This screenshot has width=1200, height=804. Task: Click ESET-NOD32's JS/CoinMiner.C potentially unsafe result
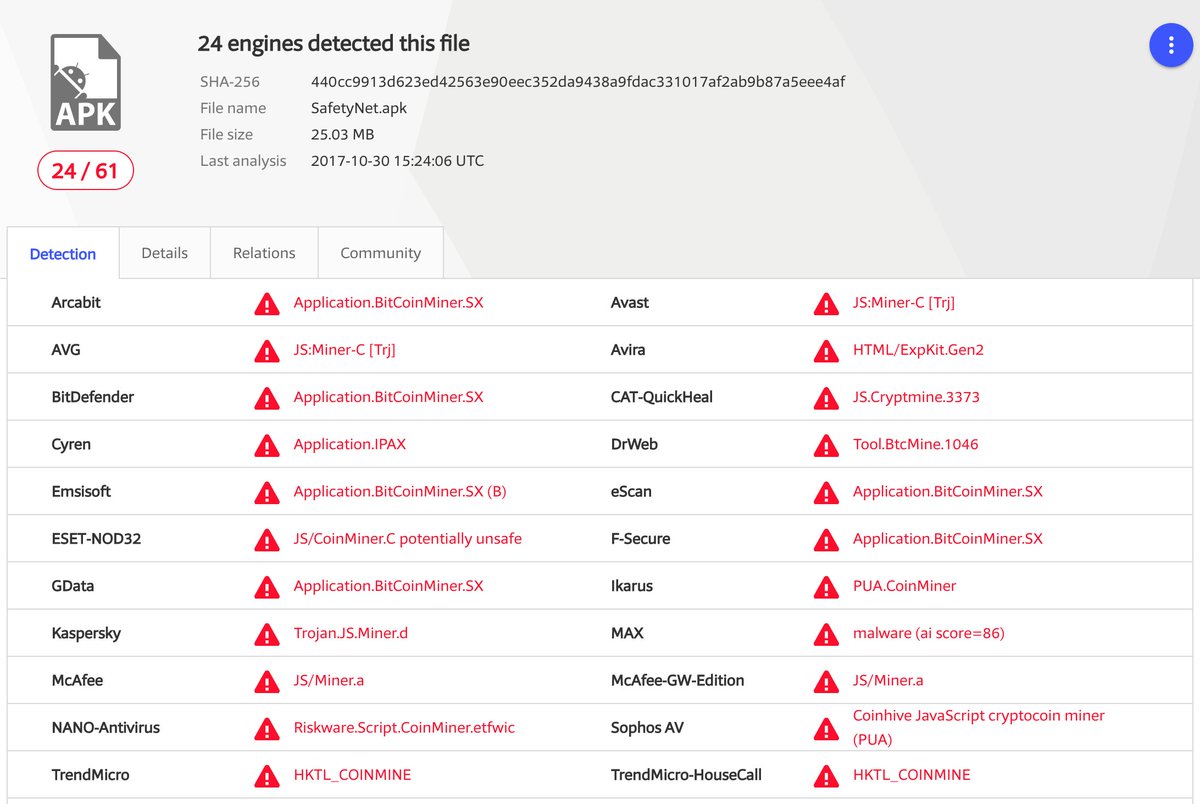tap(408, 538)
